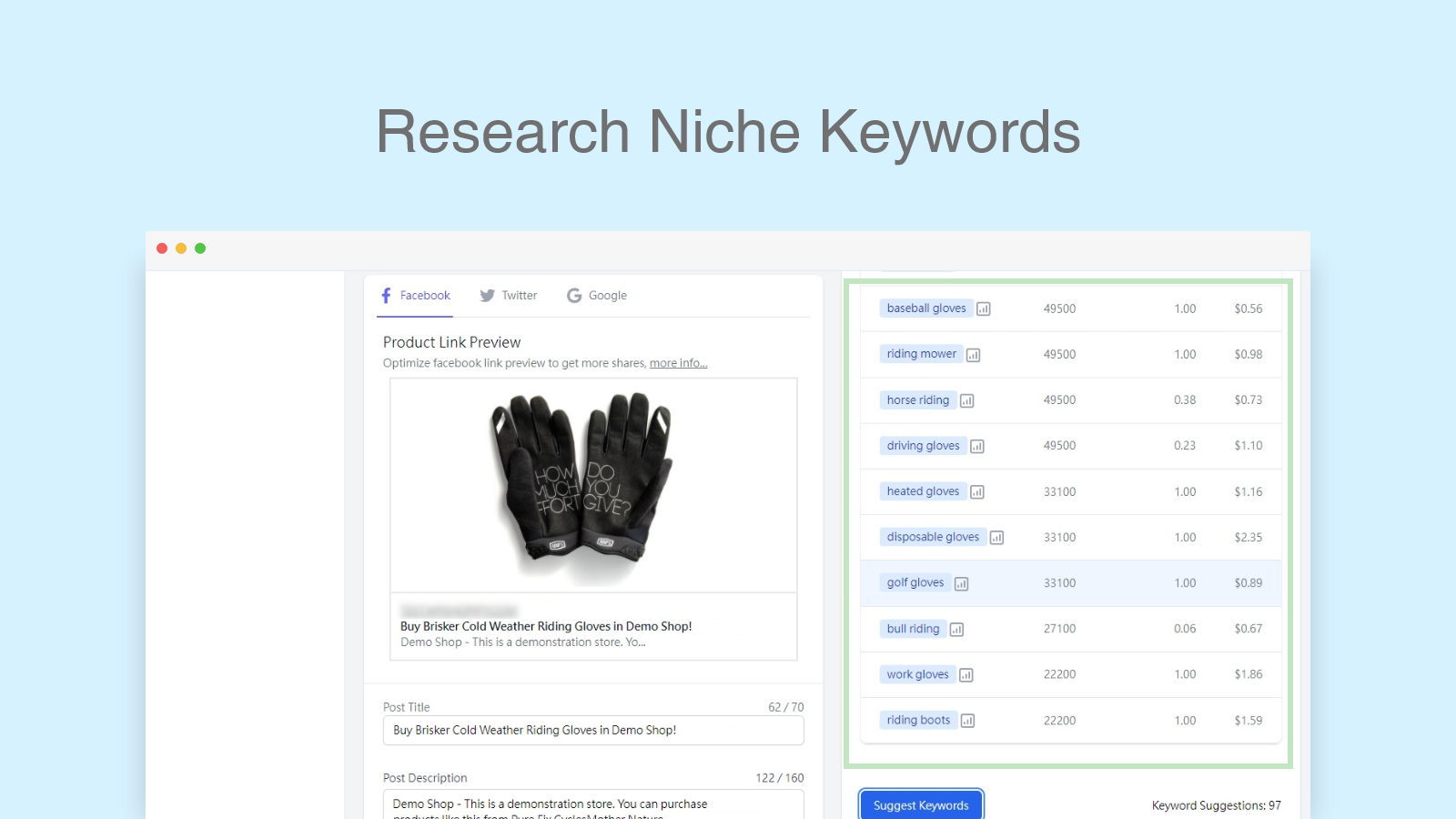Open the chart icon for "riding boots"
The image size is (1456, 819).
(967, 720)
